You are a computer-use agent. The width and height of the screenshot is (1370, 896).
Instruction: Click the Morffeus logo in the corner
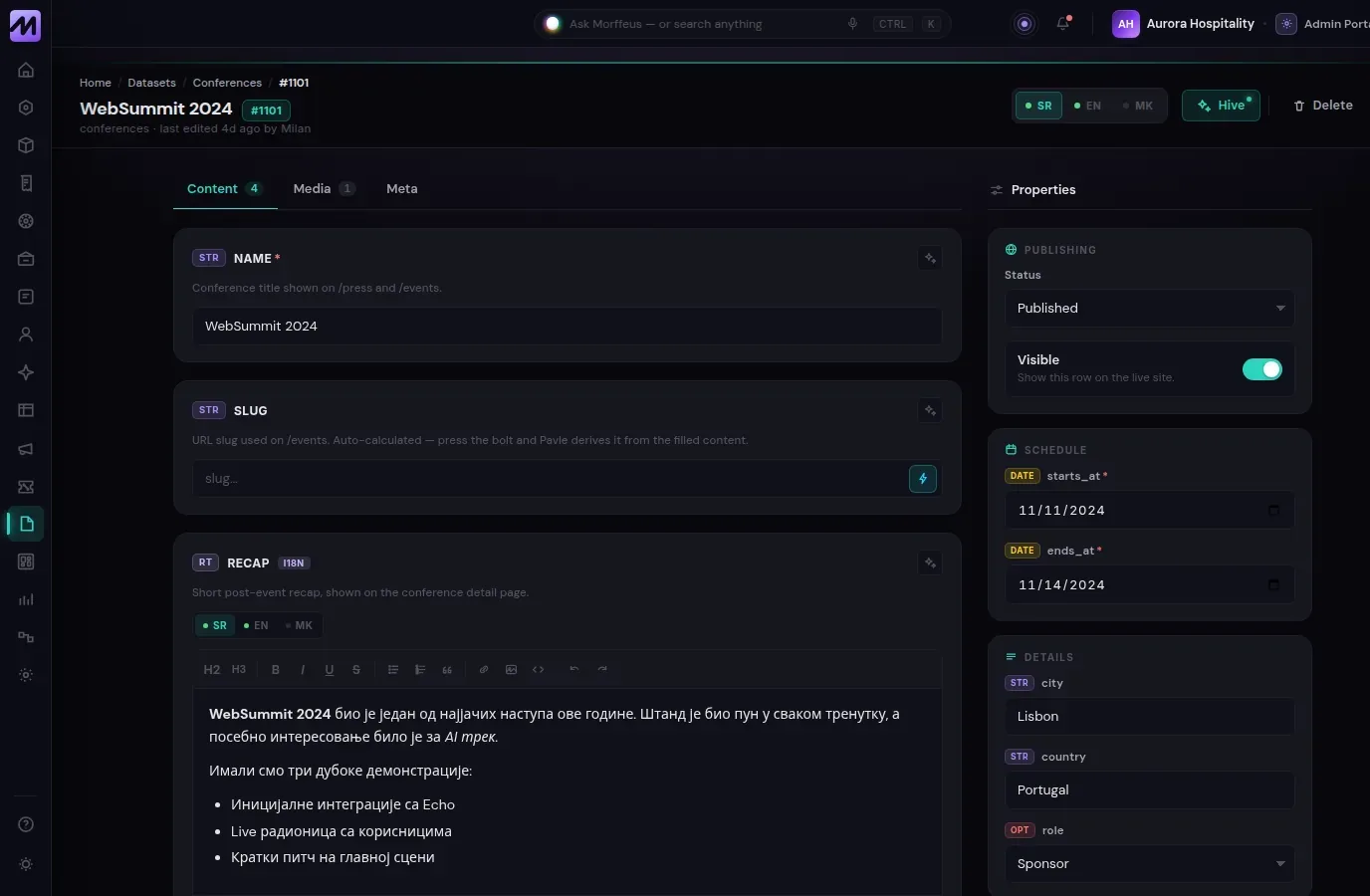[x=25, y=25]
